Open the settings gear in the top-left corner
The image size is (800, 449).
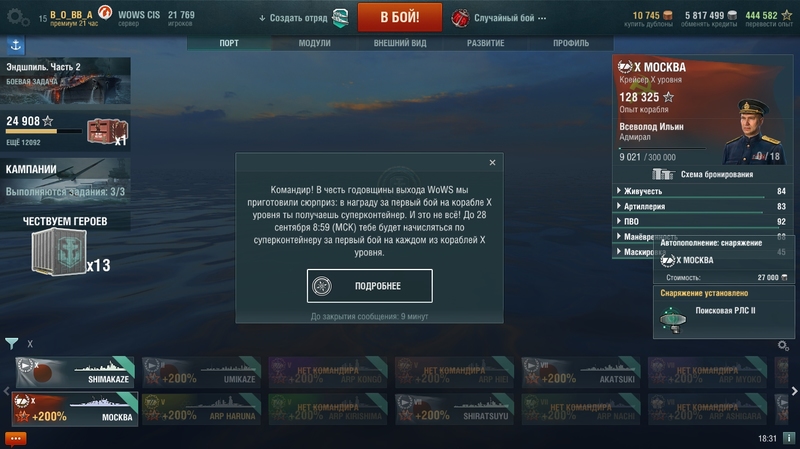(x=17, y=18)
